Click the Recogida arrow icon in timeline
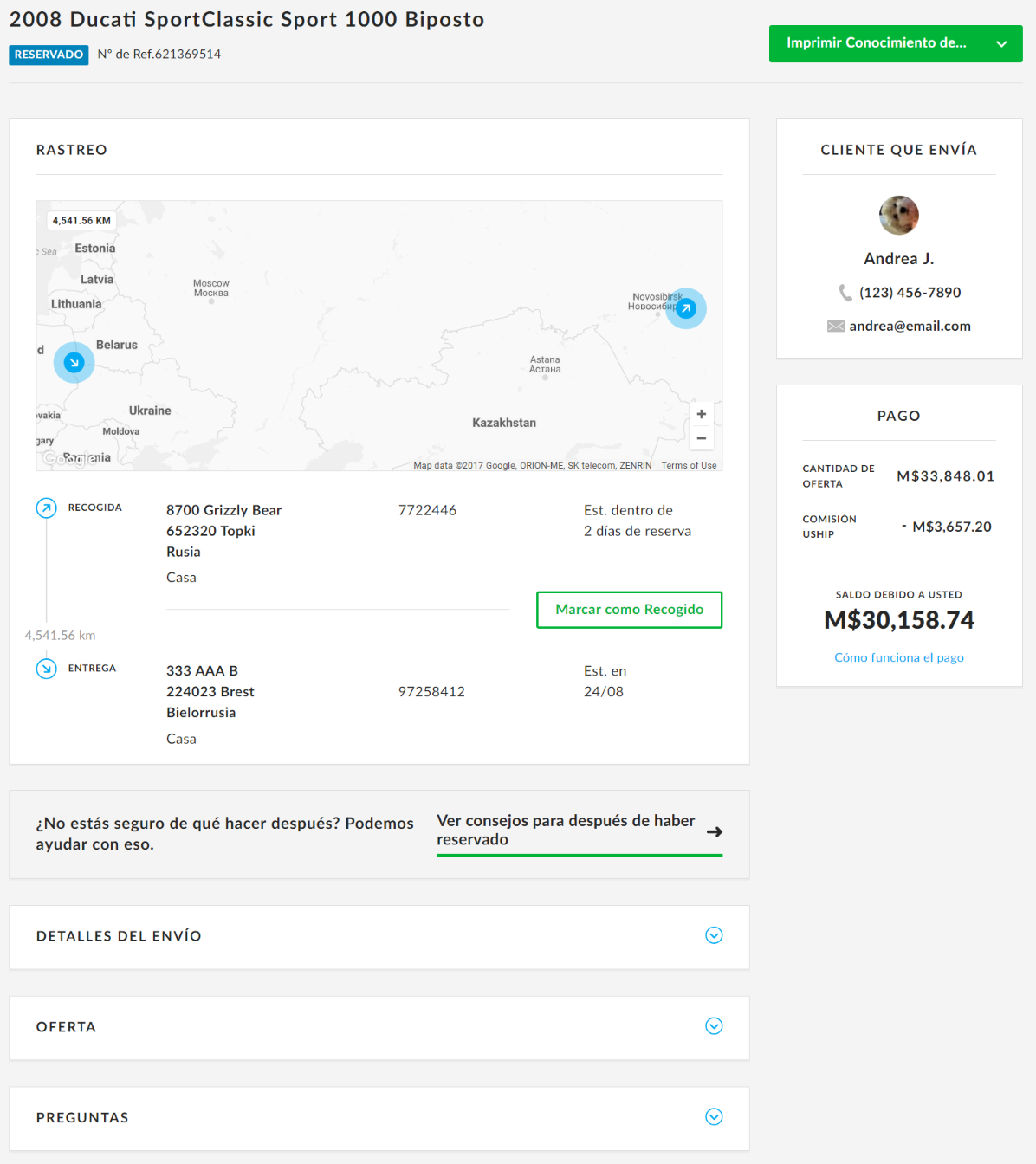The width and height of the screenshot is (1036, 1164). coord(46,508)
